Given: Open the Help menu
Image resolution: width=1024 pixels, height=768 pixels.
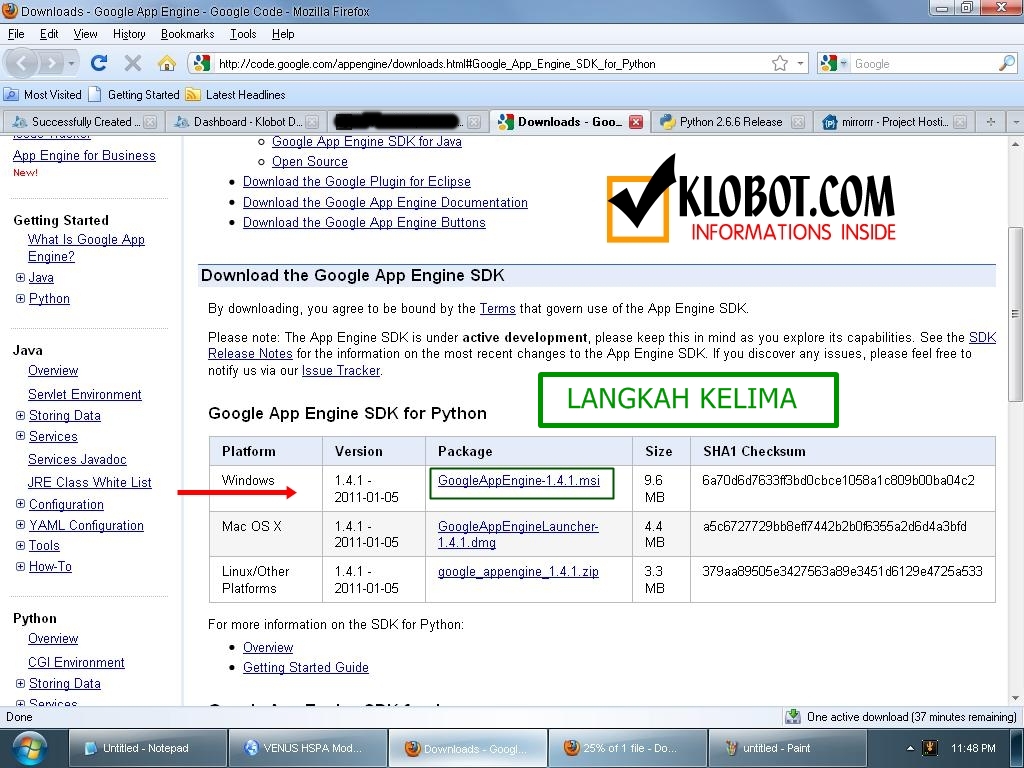Looking at the screenshot, I should pos(283,34).
